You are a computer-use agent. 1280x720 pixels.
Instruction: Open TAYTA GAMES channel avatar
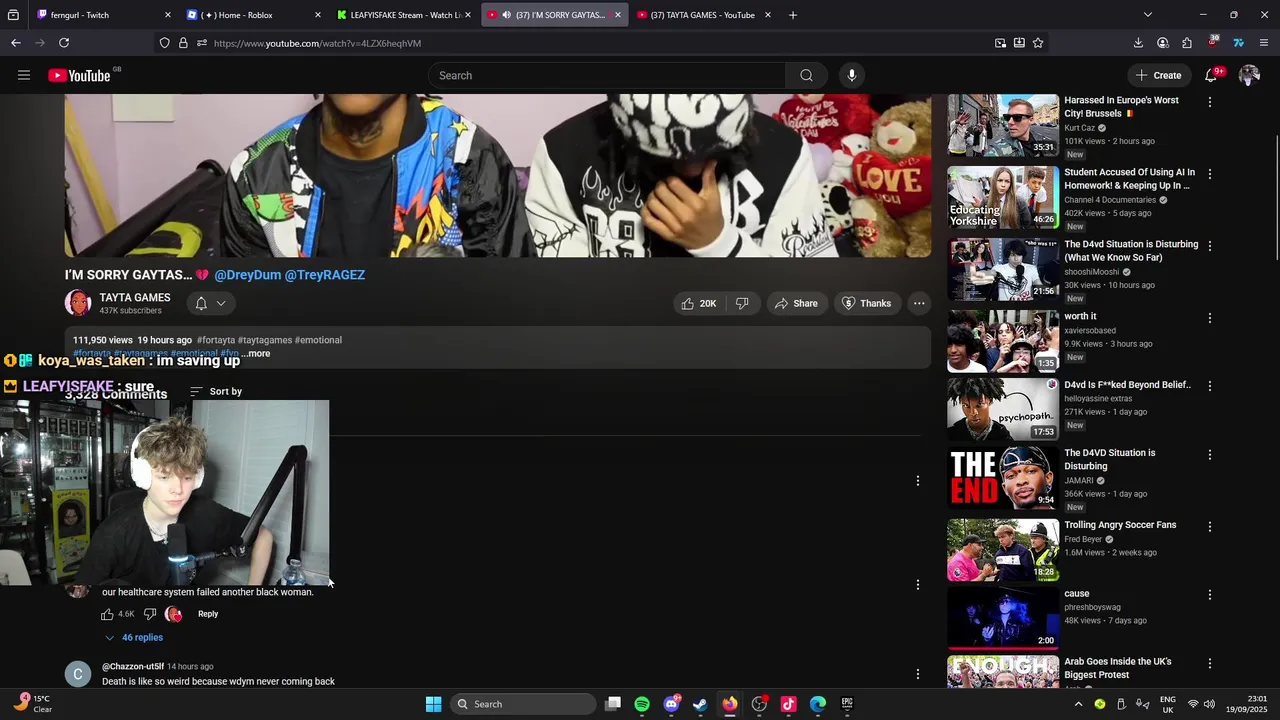coord(78,303)
